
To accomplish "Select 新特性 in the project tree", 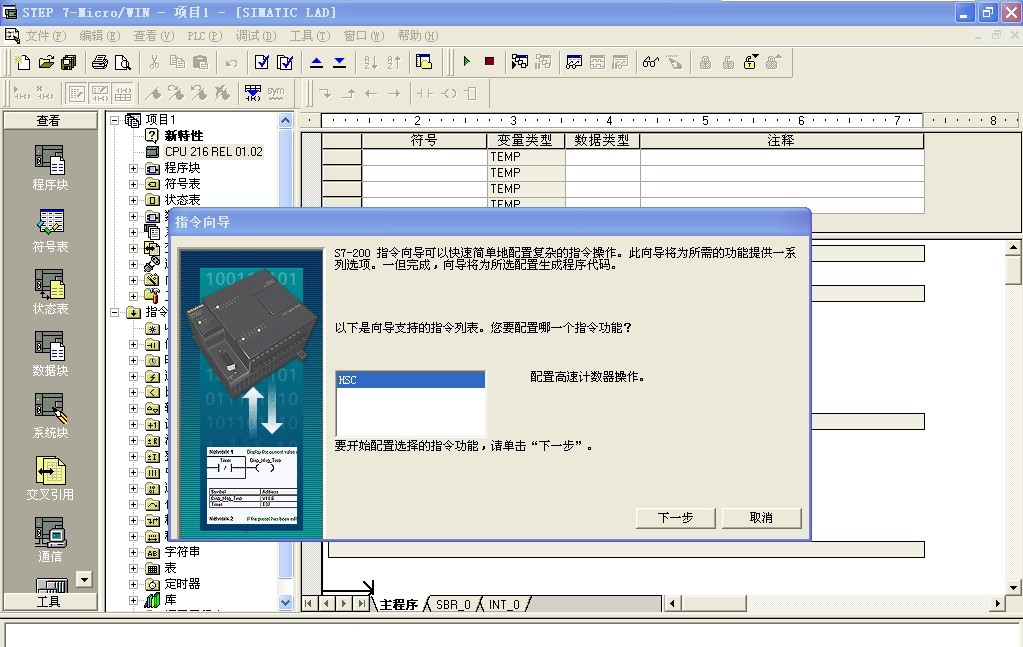I will coord(184,136).
